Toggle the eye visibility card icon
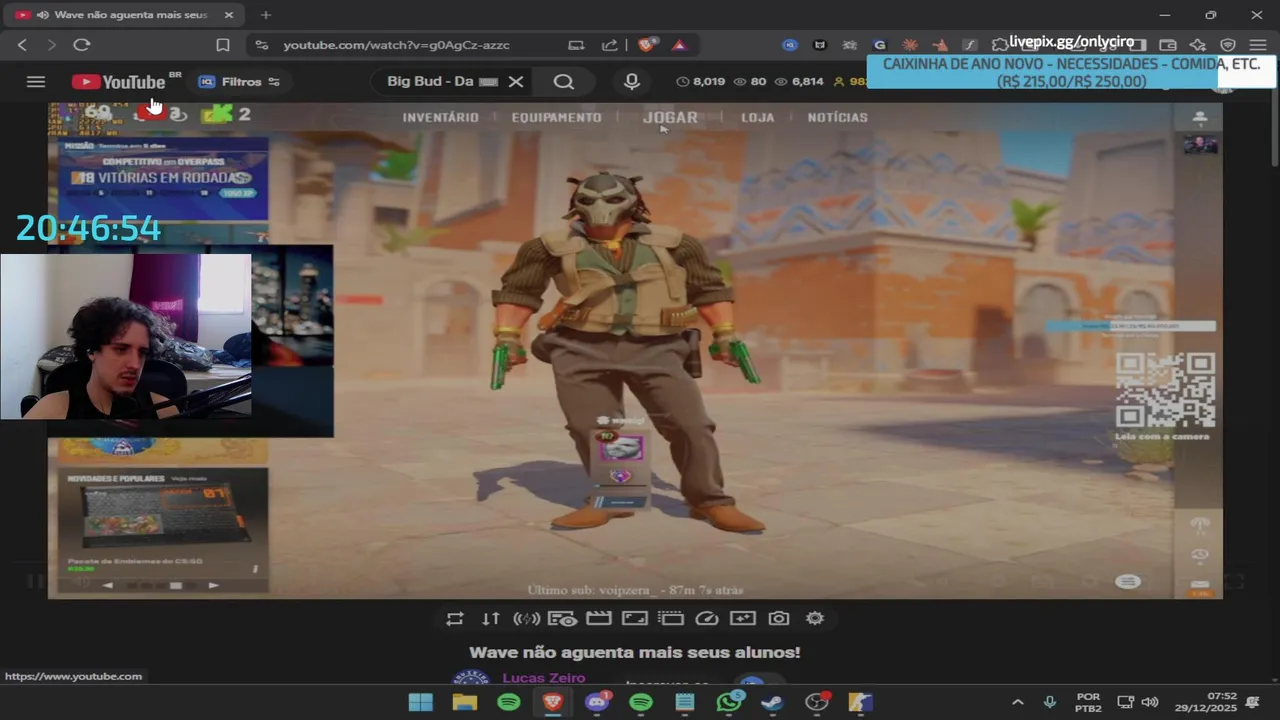 563,619
